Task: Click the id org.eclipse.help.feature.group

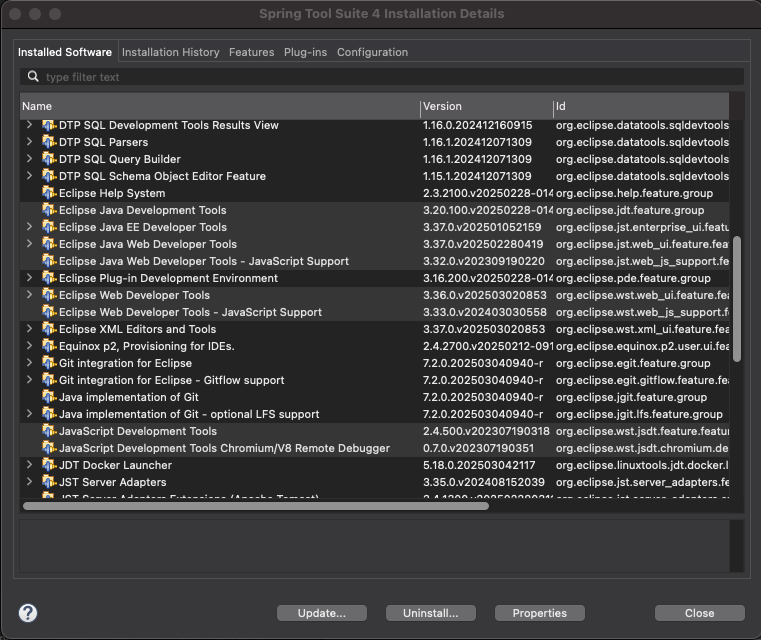Action: point(634,193)
